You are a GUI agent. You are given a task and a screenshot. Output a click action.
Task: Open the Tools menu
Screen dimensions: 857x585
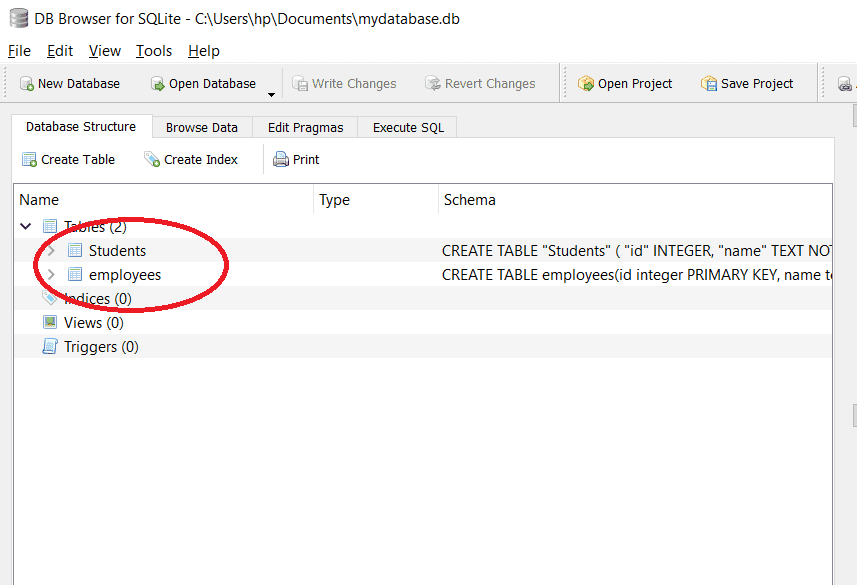(154, 51)
